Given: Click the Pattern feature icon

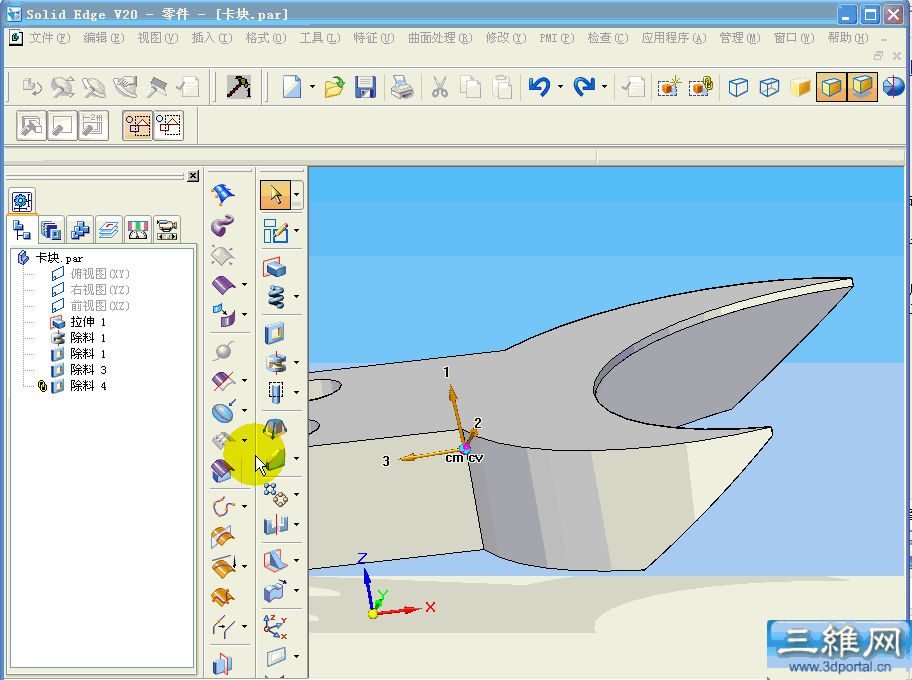Looking at the screenshot, I should (x=275, y=494).
